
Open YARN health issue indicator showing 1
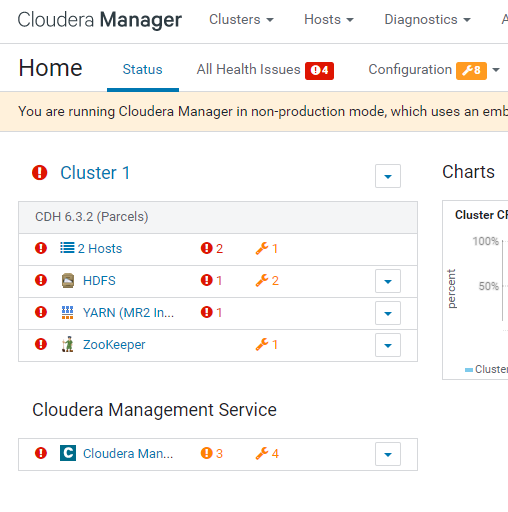click(211, 312)
